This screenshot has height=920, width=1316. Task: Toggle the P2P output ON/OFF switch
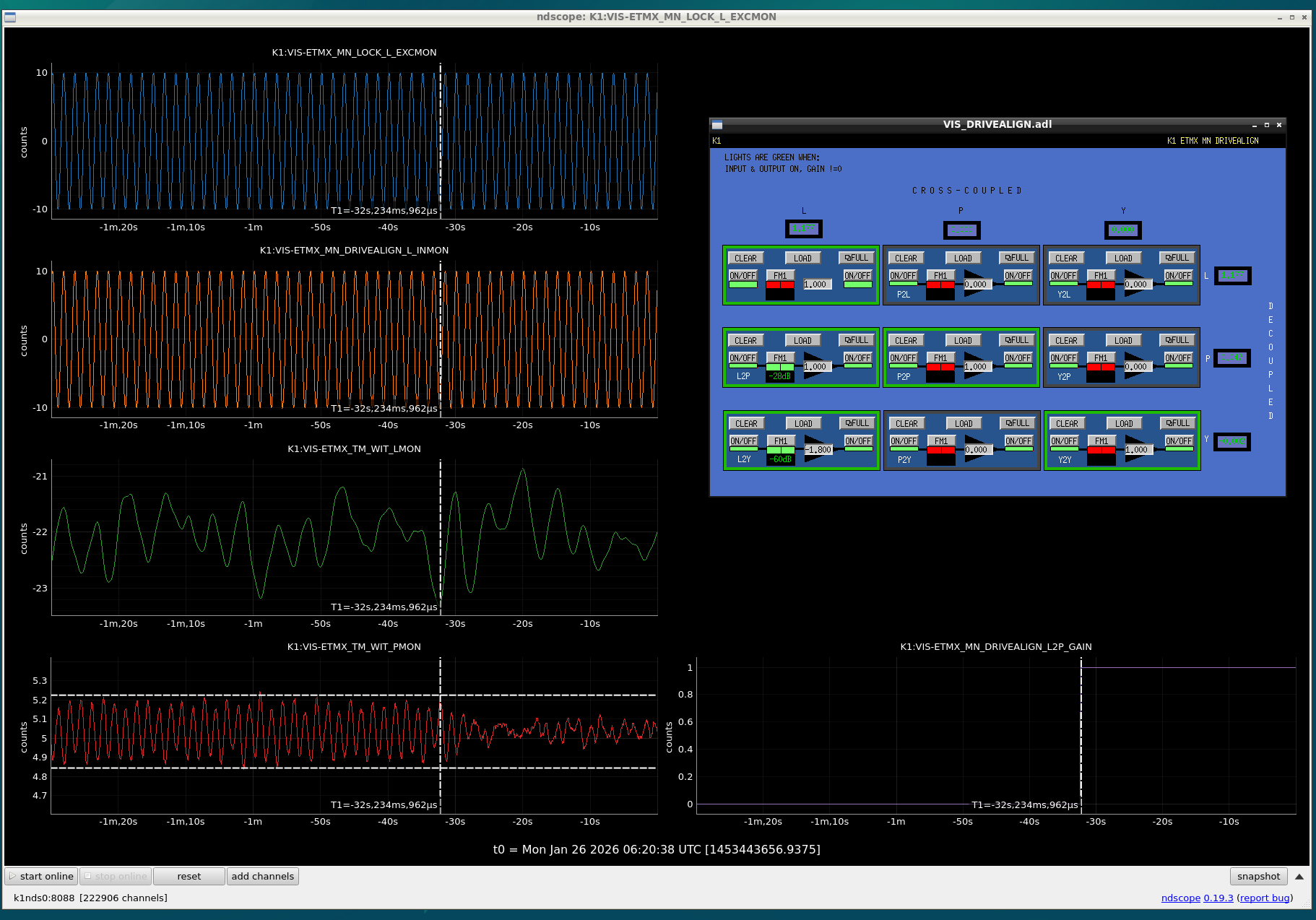pyautogui.click(x=1018, y=358)
